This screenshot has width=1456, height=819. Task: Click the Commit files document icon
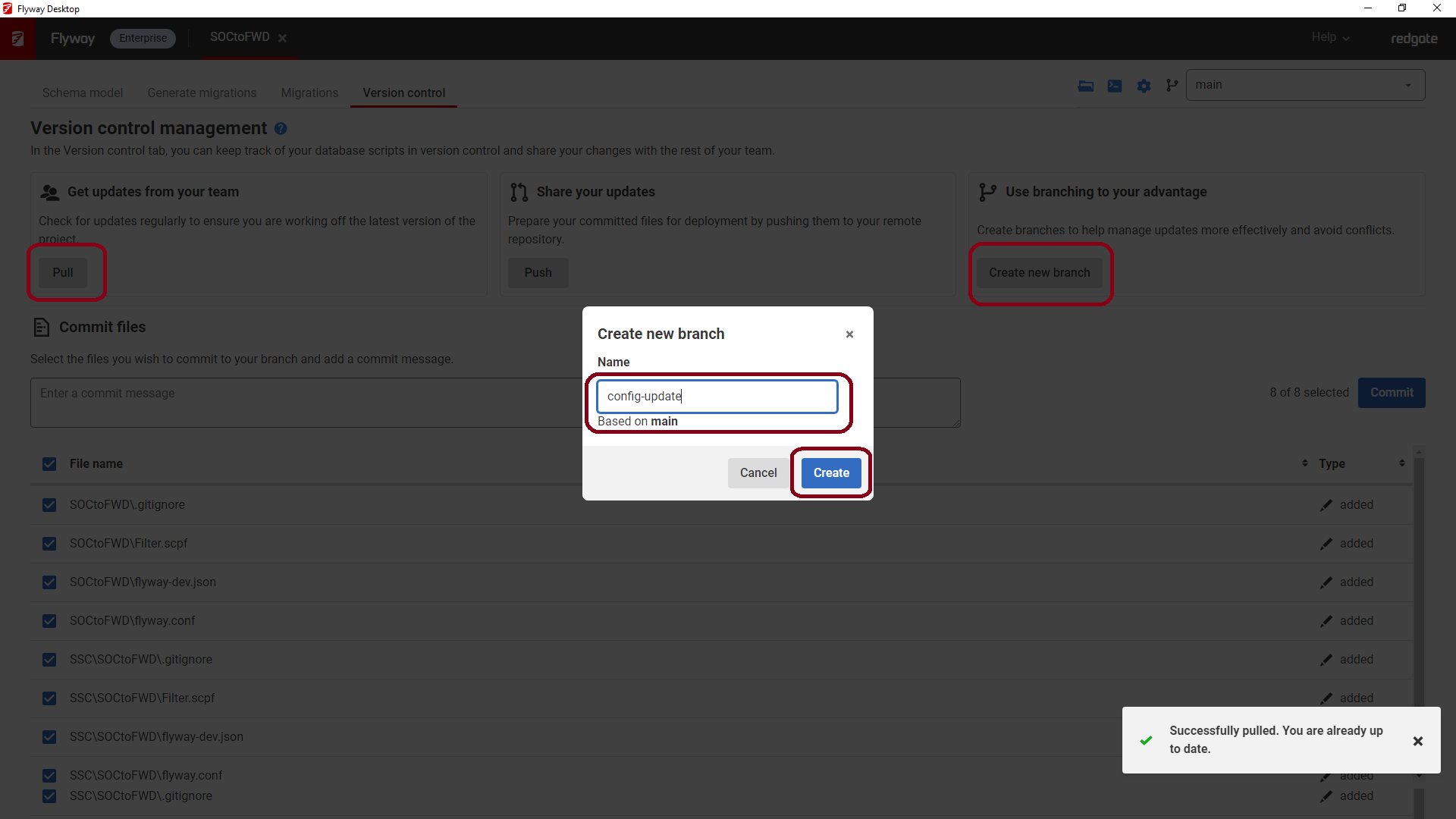click(42, 327)
